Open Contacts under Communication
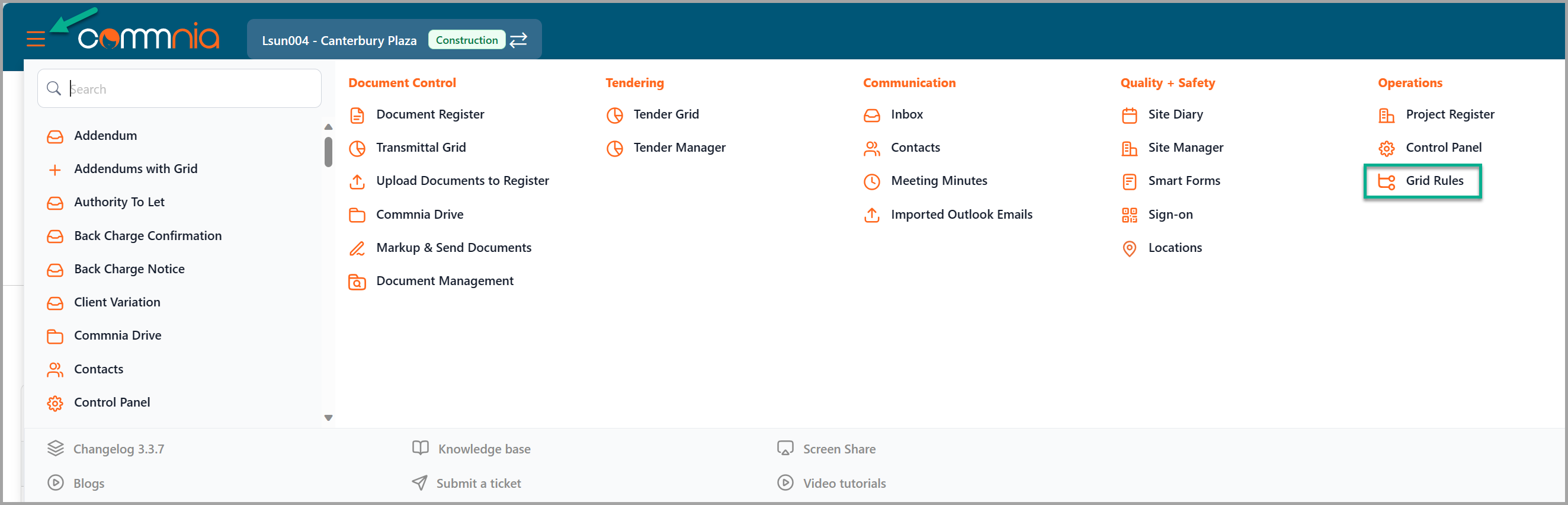Image resolution: width=1568 pixels, height=505 pixels. point(915,148)
